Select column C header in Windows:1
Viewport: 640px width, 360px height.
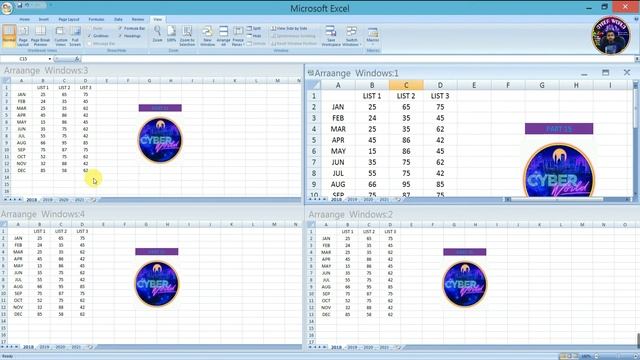(406, 85)
